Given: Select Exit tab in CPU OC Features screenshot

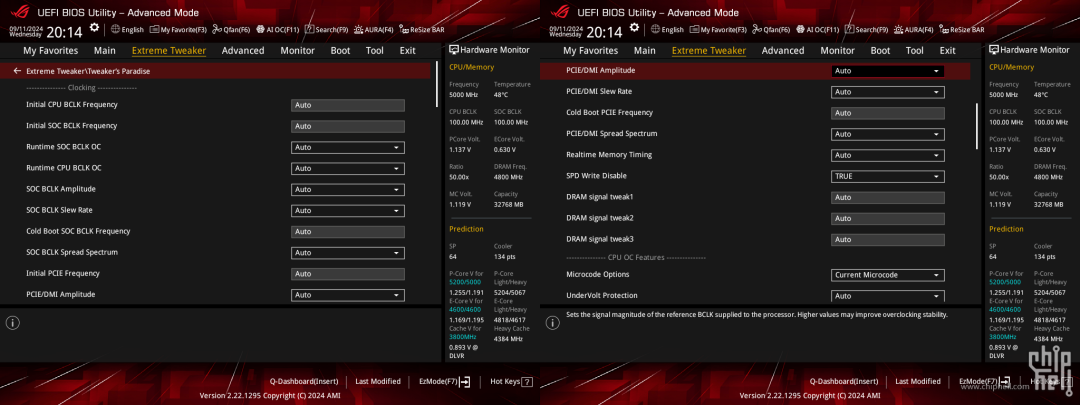Looking at the screenshot, I should pos(948,50).
